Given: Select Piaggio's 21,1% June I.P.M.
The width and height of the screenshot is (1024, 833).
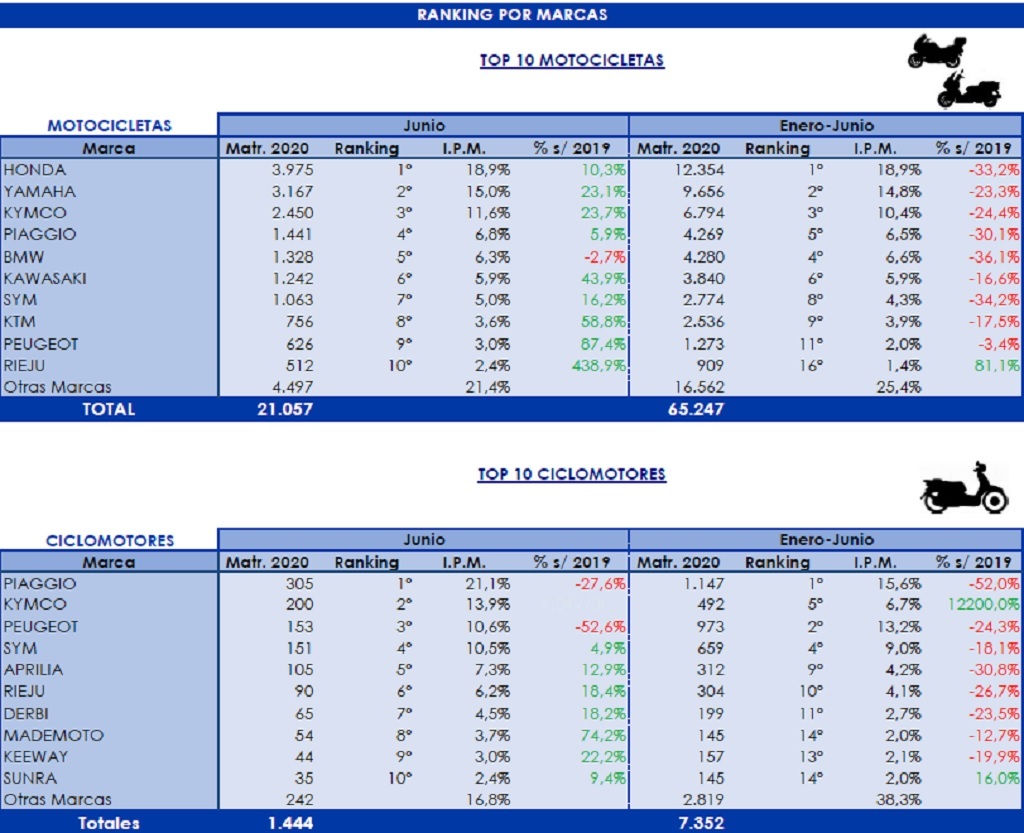Looking at the screenshot, I should (x=488, y=583).
